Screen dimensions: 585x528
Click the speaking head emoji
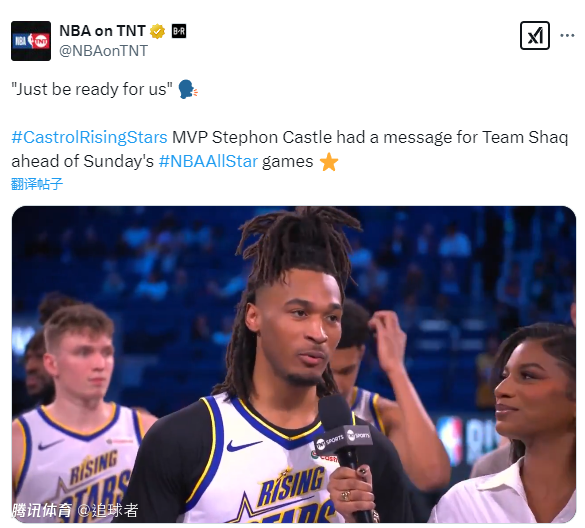188,90
